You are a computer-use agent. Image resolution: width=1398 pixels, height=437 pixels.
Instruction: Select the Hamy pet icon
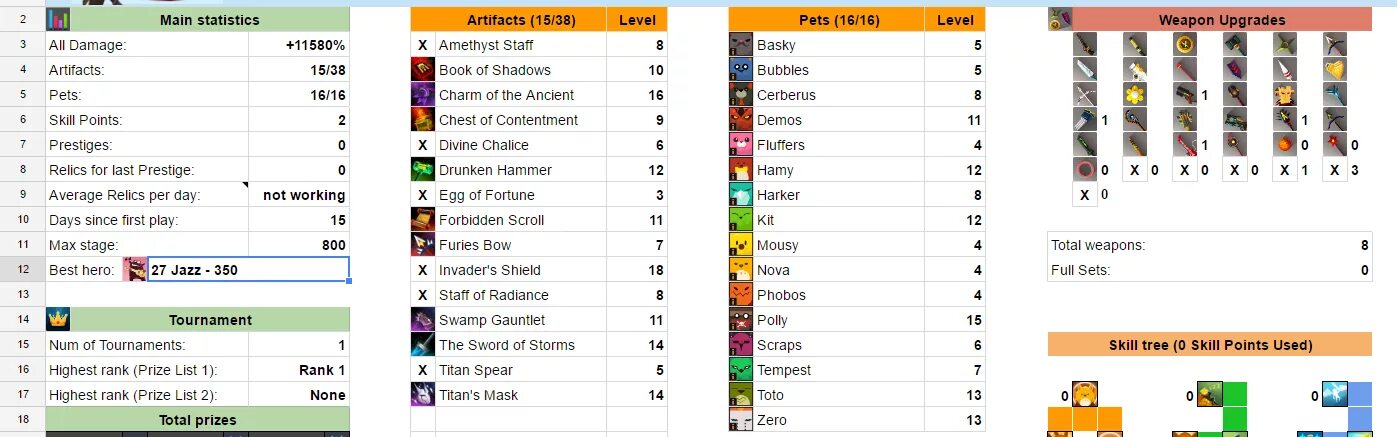740,170
